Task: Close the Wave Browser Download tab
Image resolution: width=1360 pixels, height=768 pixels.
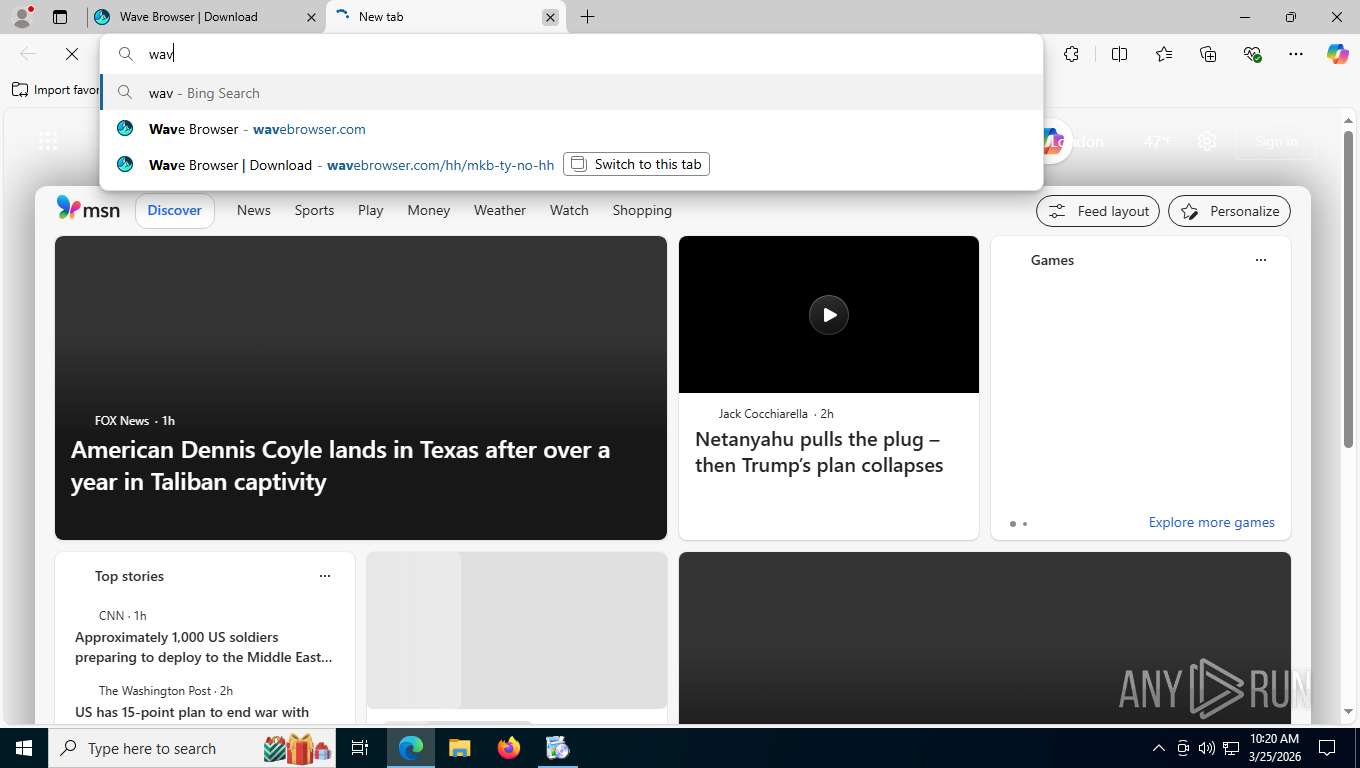Action: [311, 17]
